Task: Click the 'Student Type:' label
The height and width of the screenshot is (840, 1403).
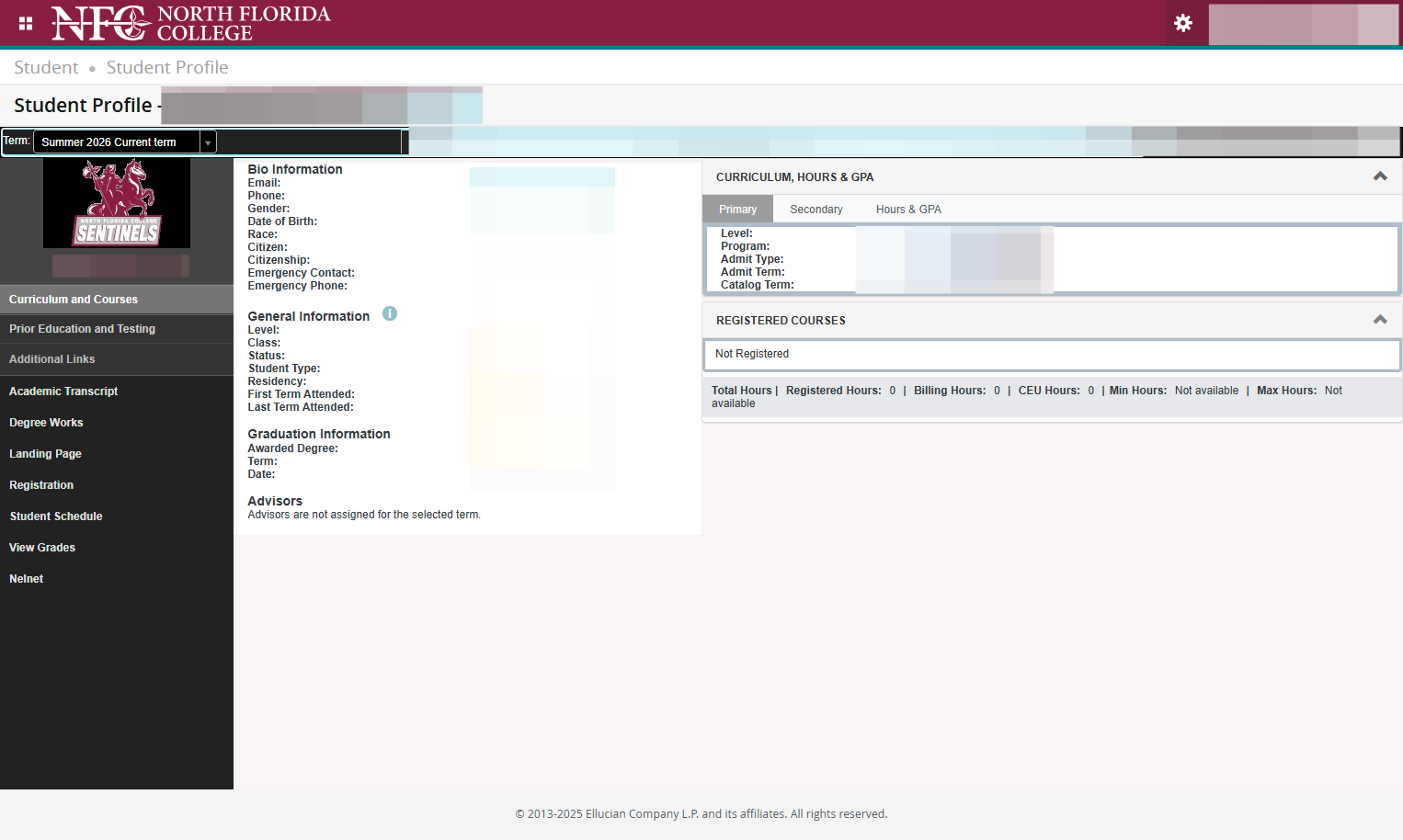Action: point(284,369)
